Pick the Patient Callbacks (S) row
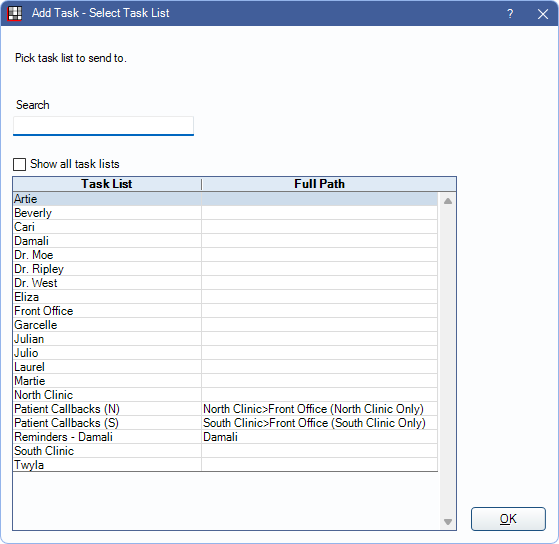The height and width of the screenshot is (544, 559). [x=225, y=423]
